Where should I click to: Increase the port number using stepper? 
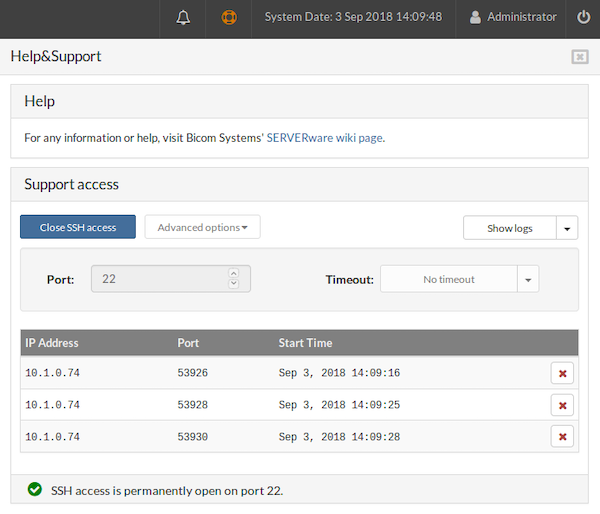click(x=234, y=274)
